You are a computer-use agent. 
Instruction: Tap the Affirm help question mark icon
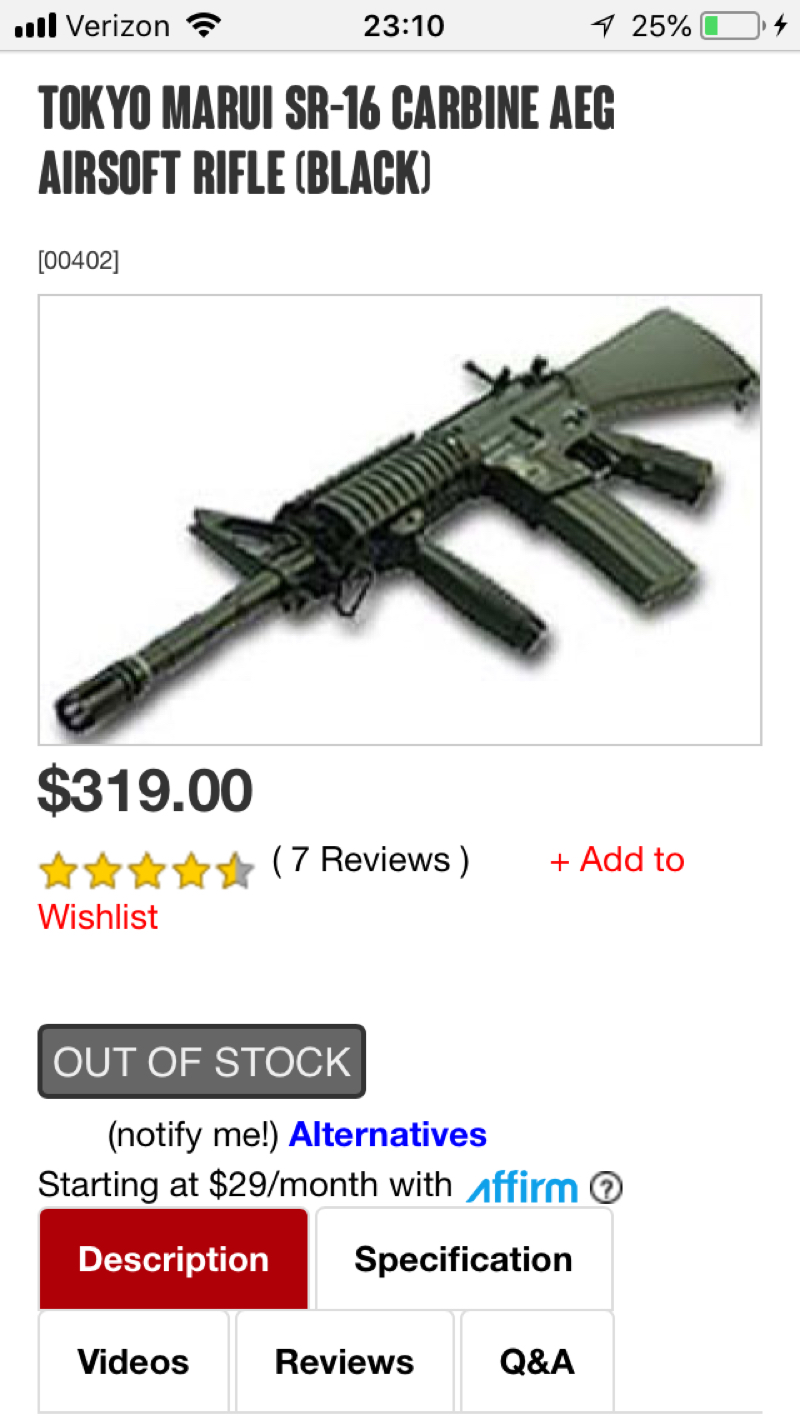(x=606, y=1188)
